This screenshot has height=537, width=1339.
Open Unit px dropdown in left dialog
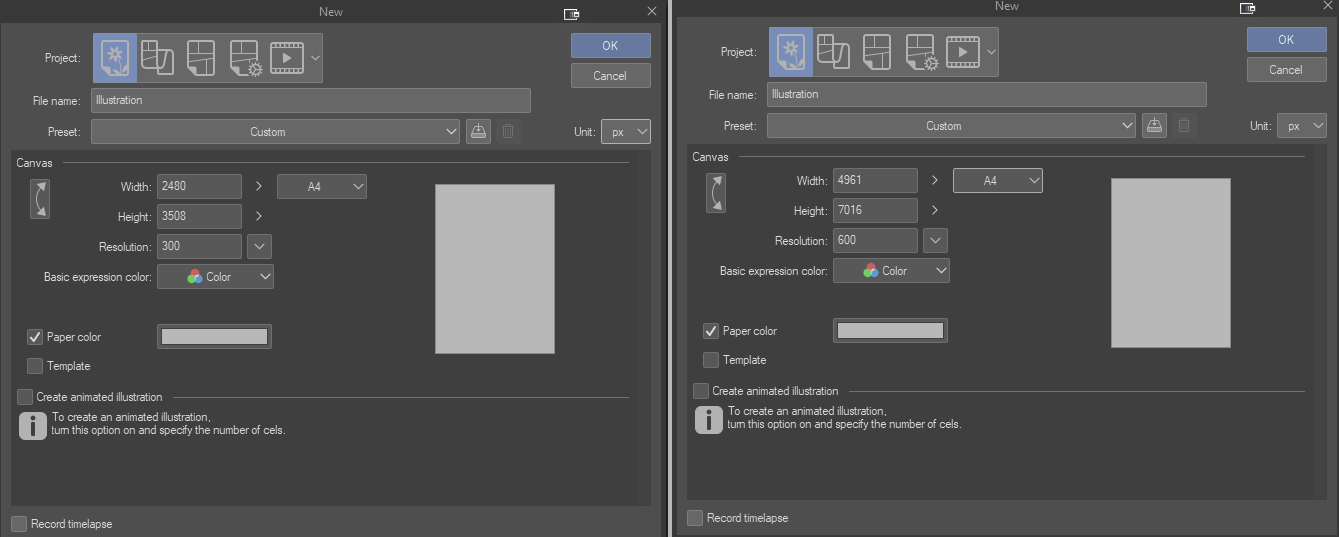coord(626,132)
